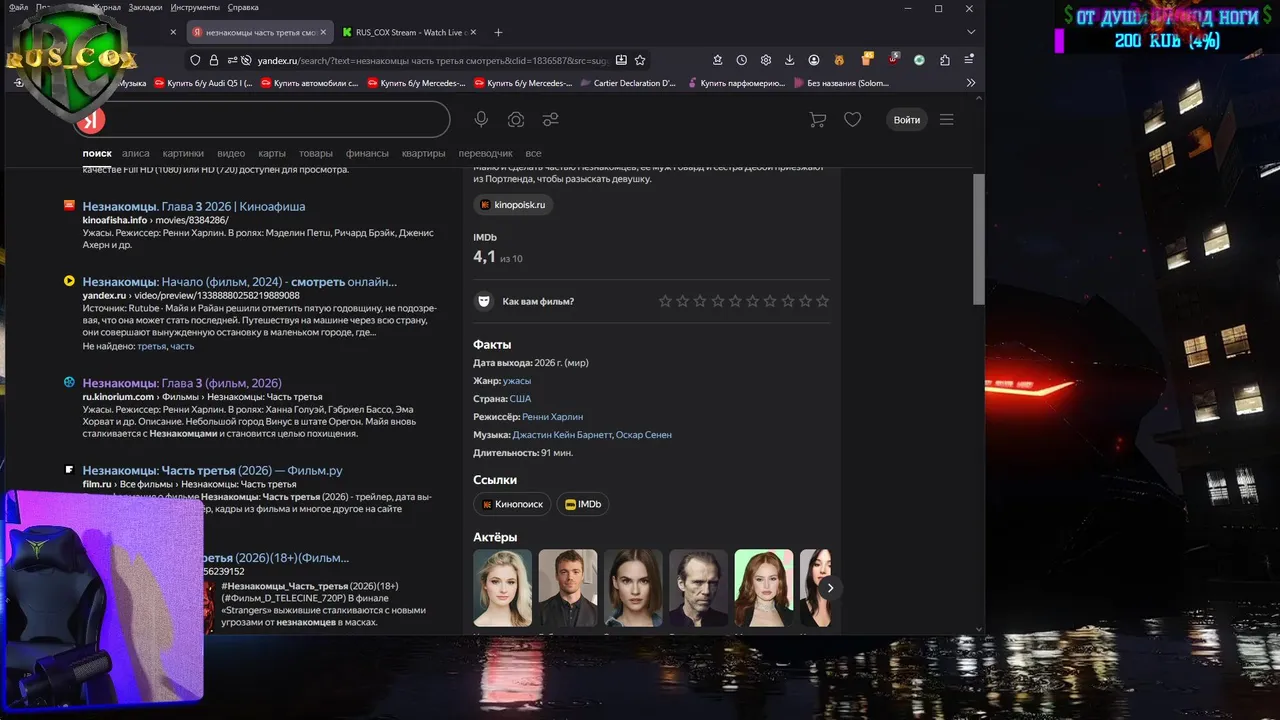Select the карты search tab

pos(272,153)
